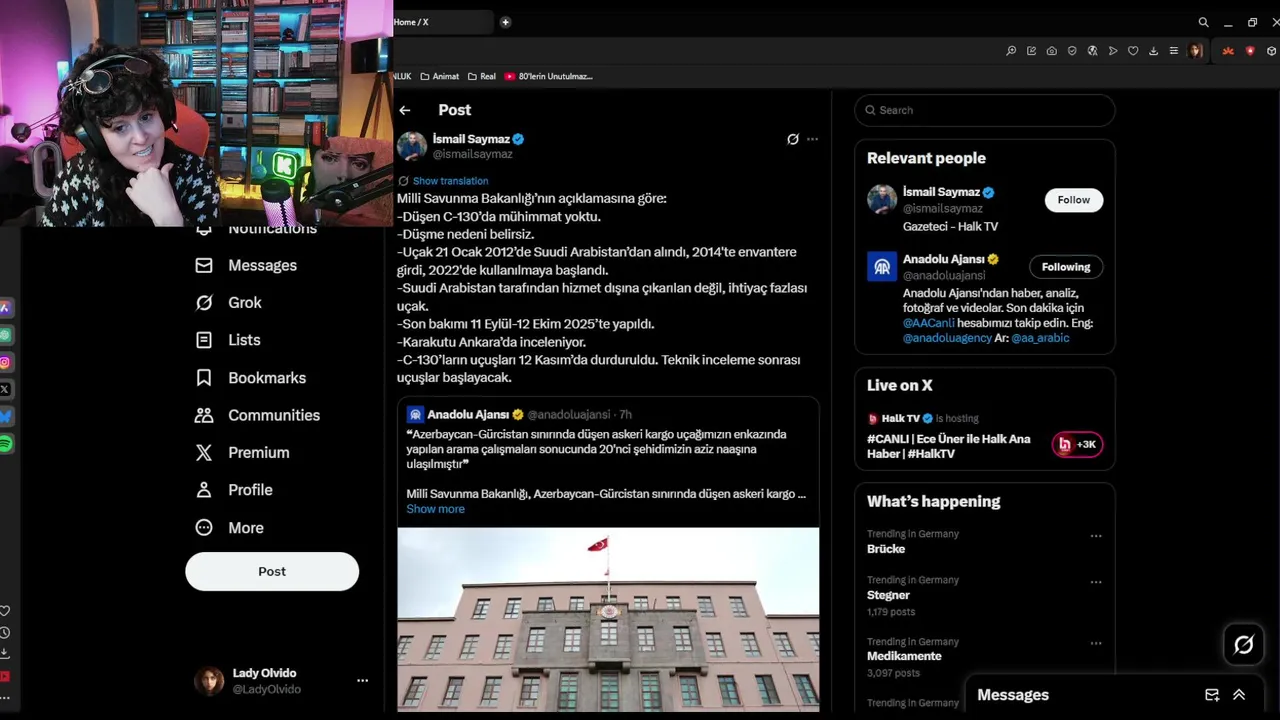The width and height of the screenshot is (1280, 720).
Task: Open Anadolu Ajansı name in quoted post
Action: [468, 414]
